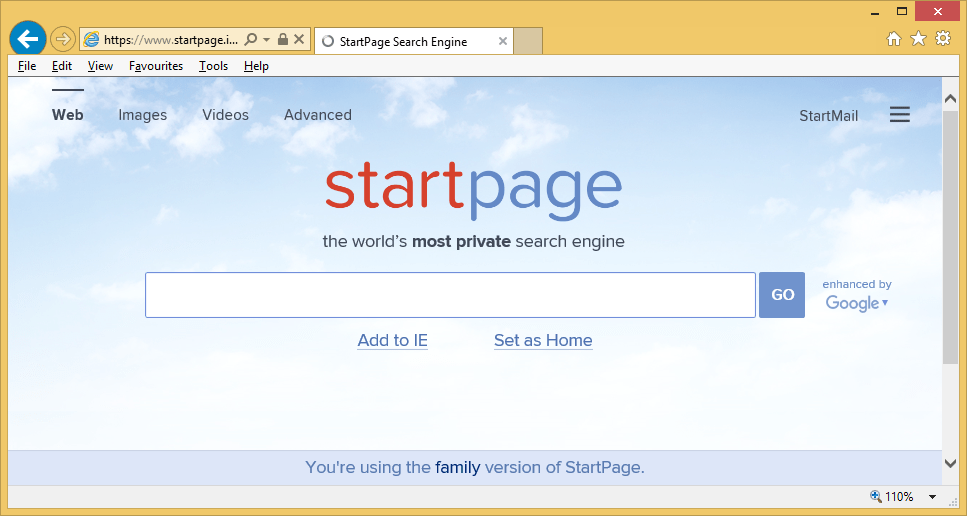Viewport: 967px width, 516px height.
Task: Open the StartMail link
Action: (828, 115)
